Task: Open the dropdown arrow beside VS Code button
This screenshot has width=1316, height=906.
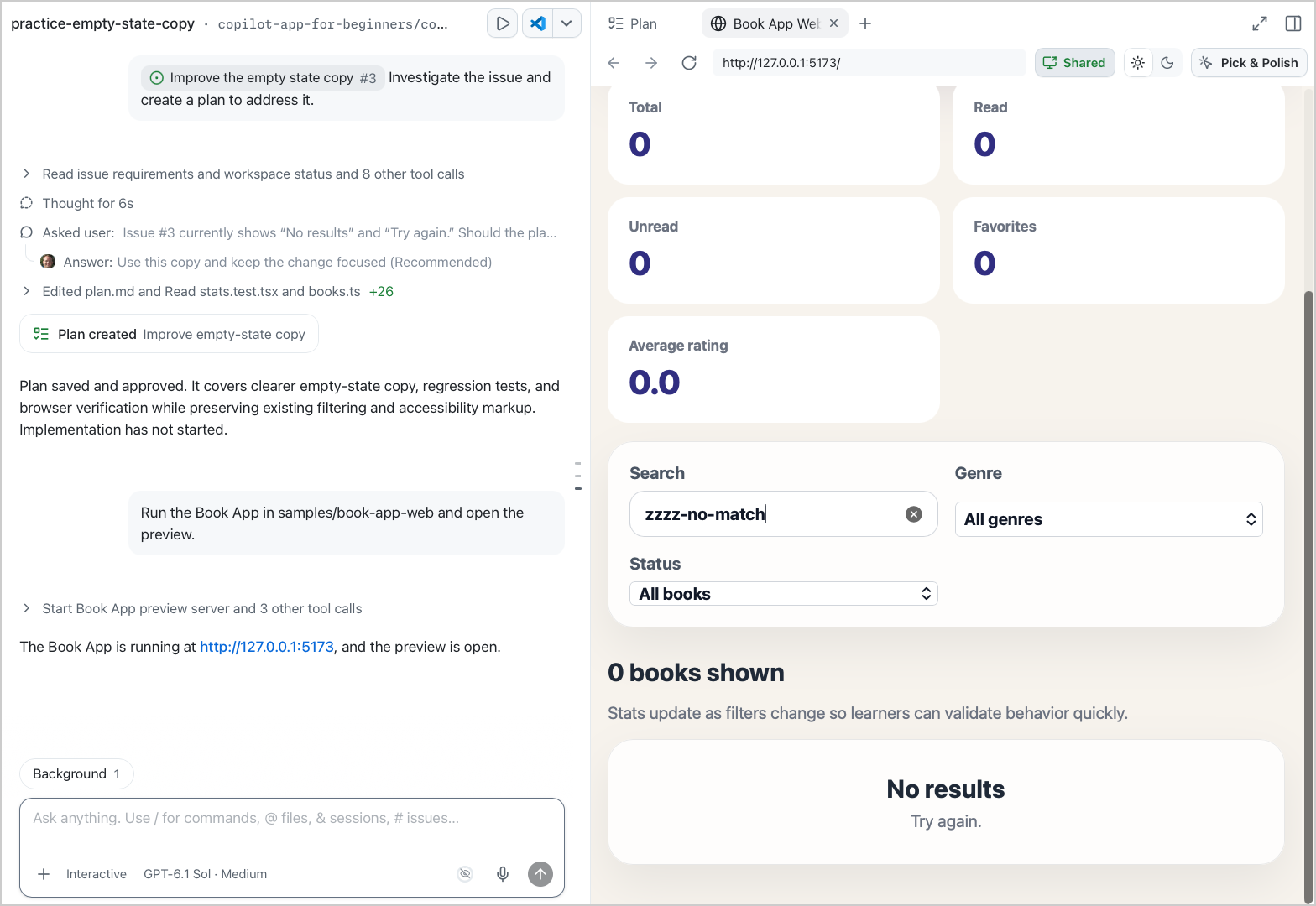Action: pyautogui.click(x=567, y=23)
